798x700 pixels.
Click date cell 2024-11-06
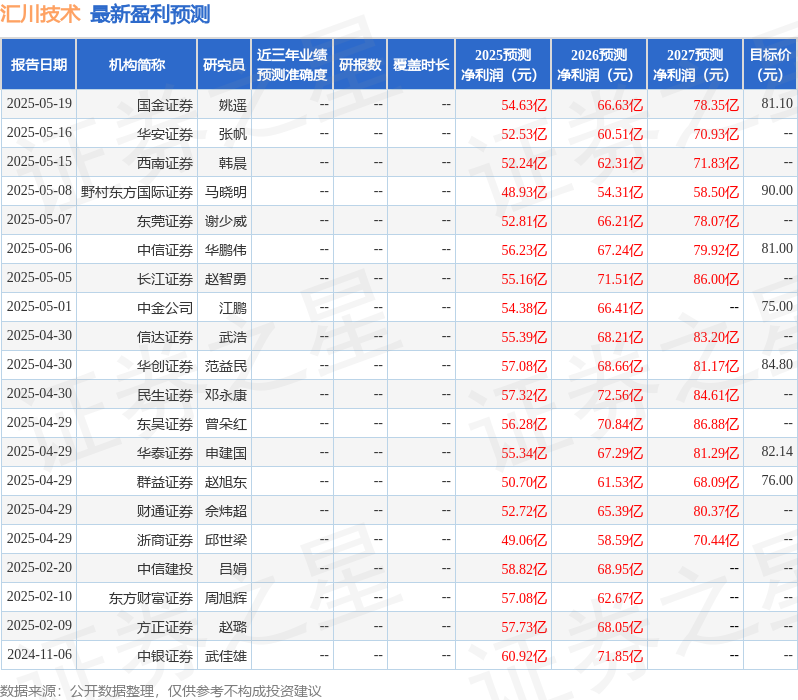pyautogui.click(x=39, y=655)
